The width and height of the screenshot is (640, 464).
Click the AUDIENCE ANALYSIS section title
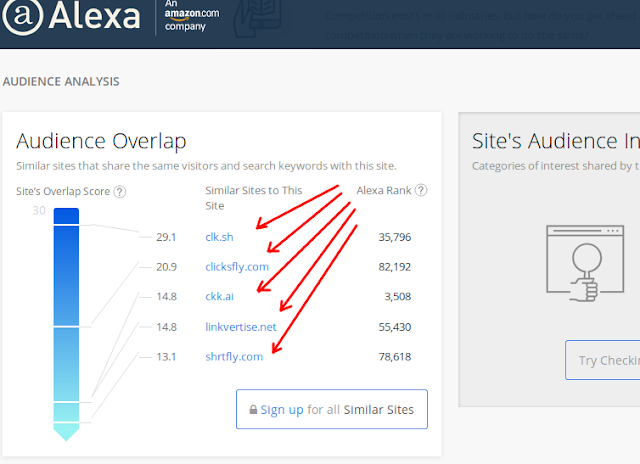click(x=61, y=82)
